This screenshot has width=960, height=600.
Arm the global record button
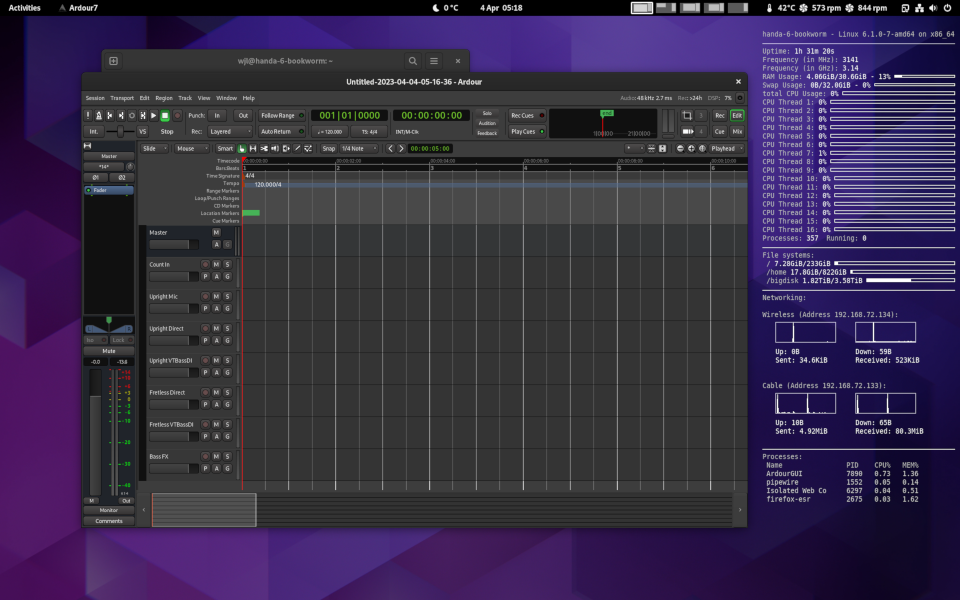[x=178, y=115]
